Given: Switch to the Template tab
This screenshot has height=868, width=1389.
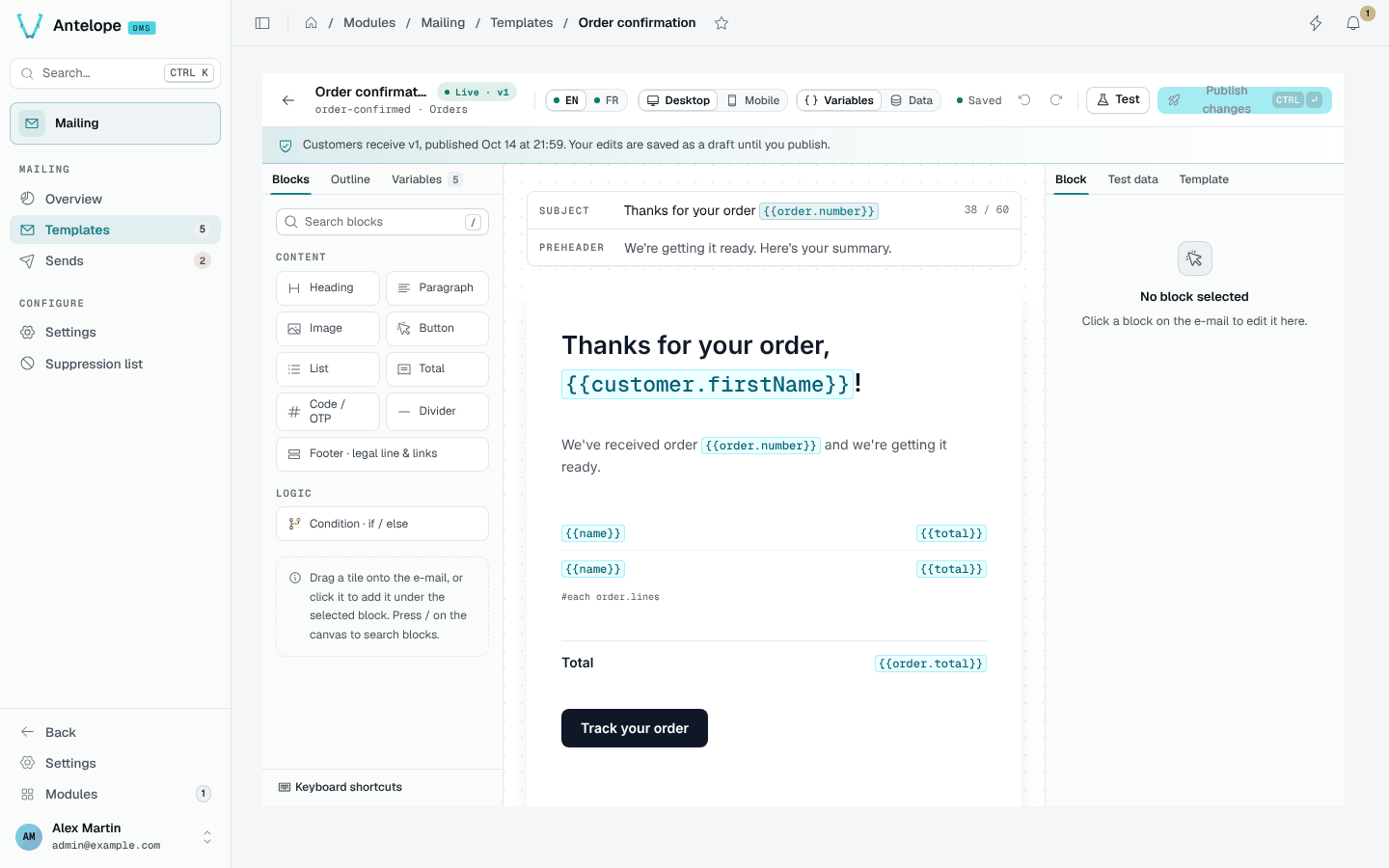Looking at the screenshot, I should pyautogui.click(x=1204, y=179).
